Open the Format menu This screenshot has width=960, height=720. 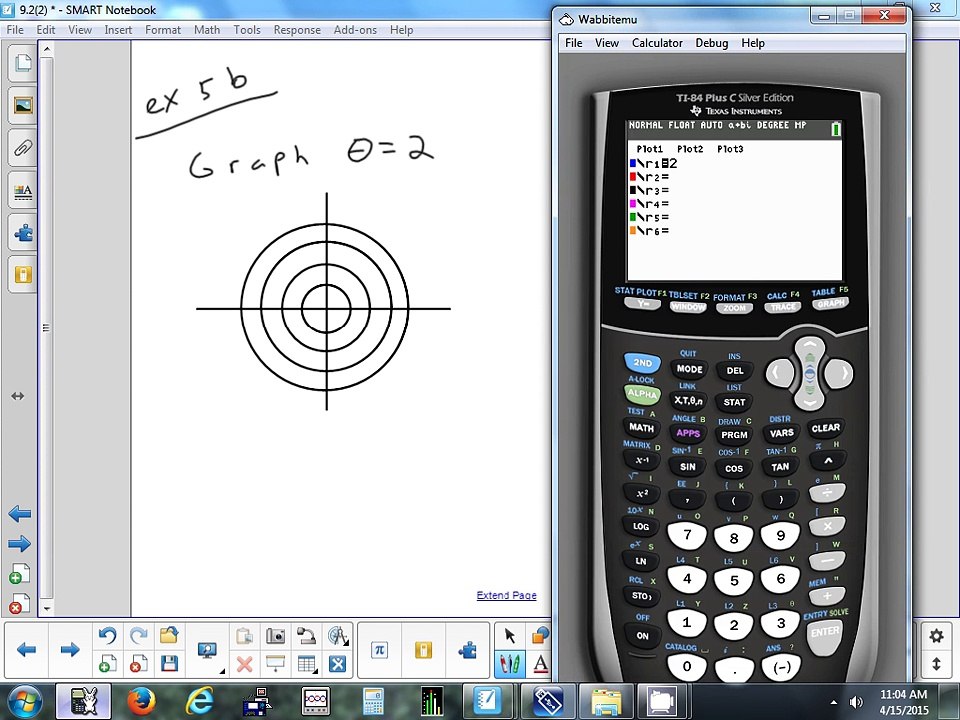tap(163, 29)
